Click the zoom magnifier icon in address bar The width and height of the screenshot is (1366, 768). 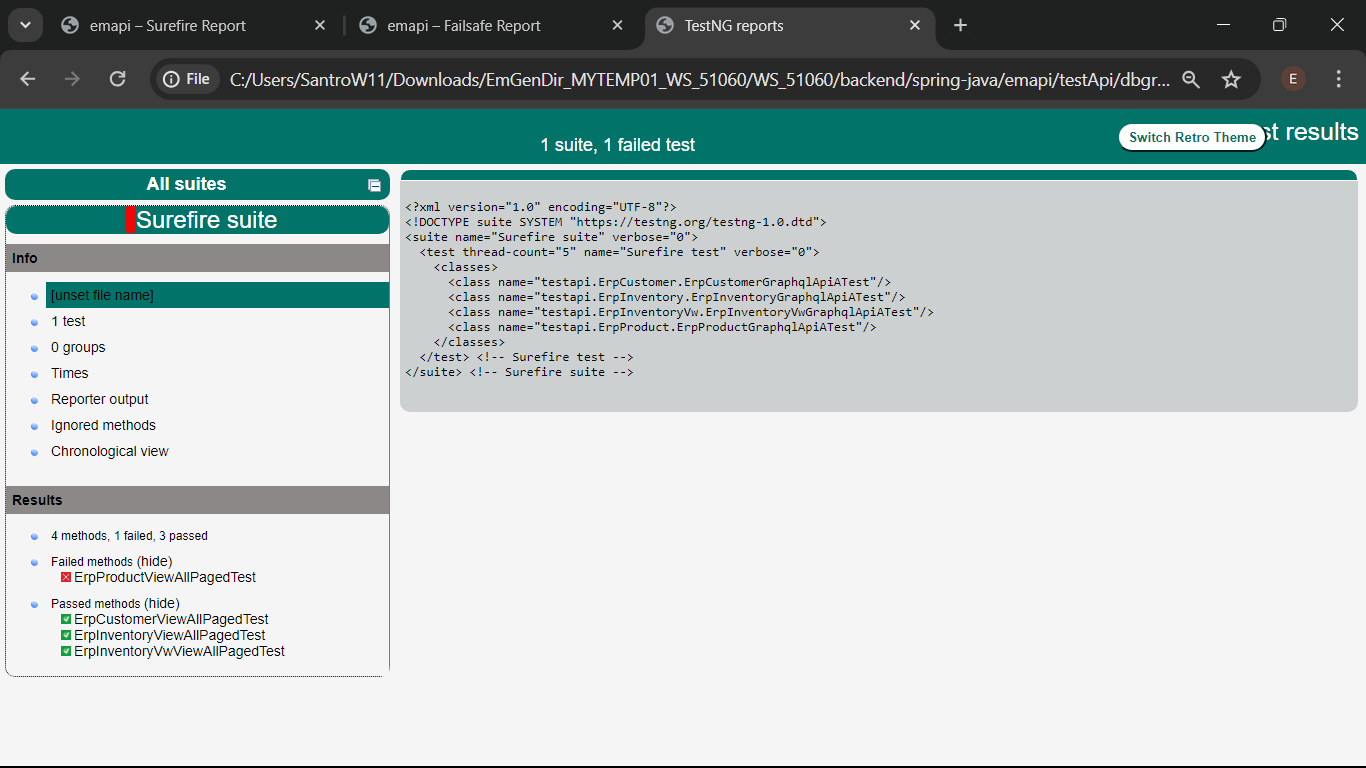pyautogui.click(x=1191, y=79)
